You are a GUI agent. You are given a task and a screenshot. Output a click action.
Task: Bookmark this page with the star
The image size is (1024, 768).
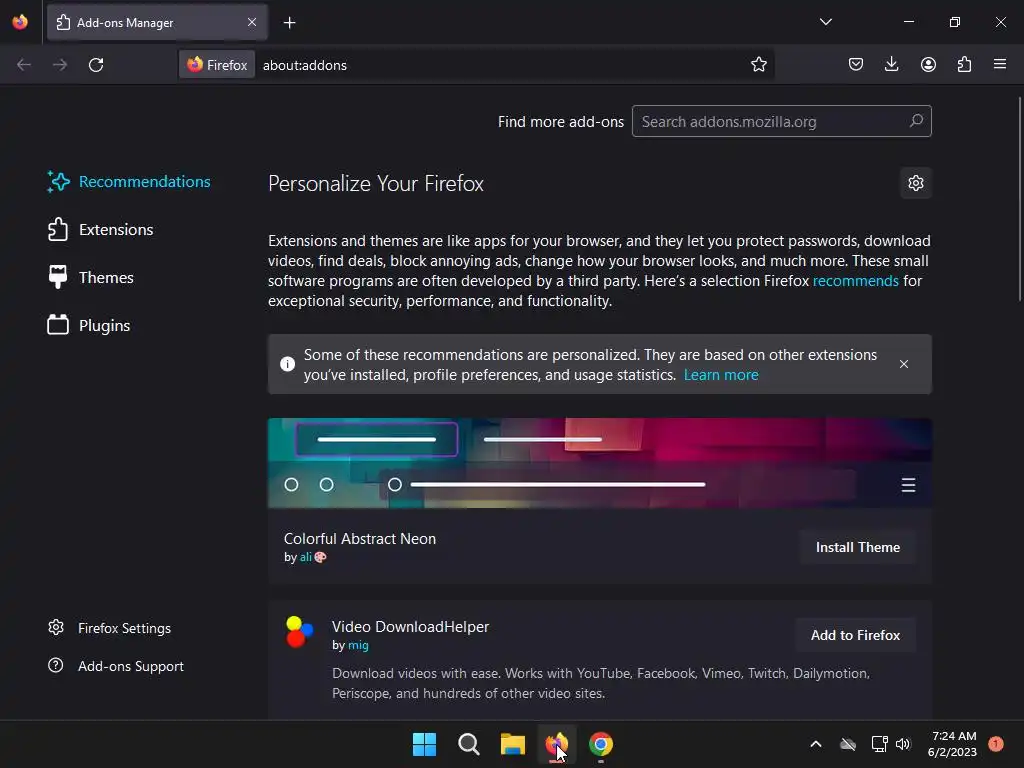pyautogui.click(x=758, y=65)
